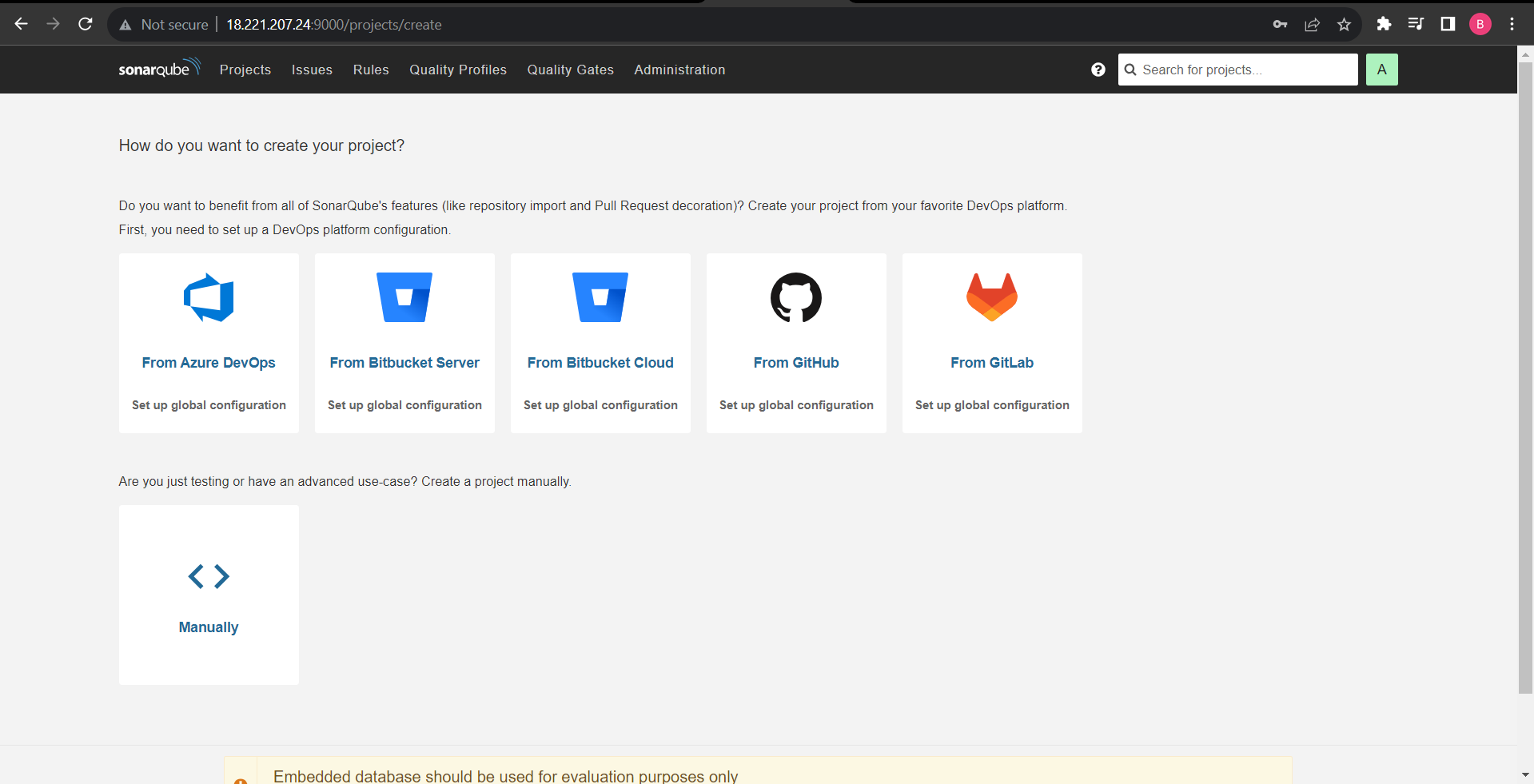The image size is (1534, 784).
Task: Open the help question mark icon
Action: click(x=1098, y=70)
